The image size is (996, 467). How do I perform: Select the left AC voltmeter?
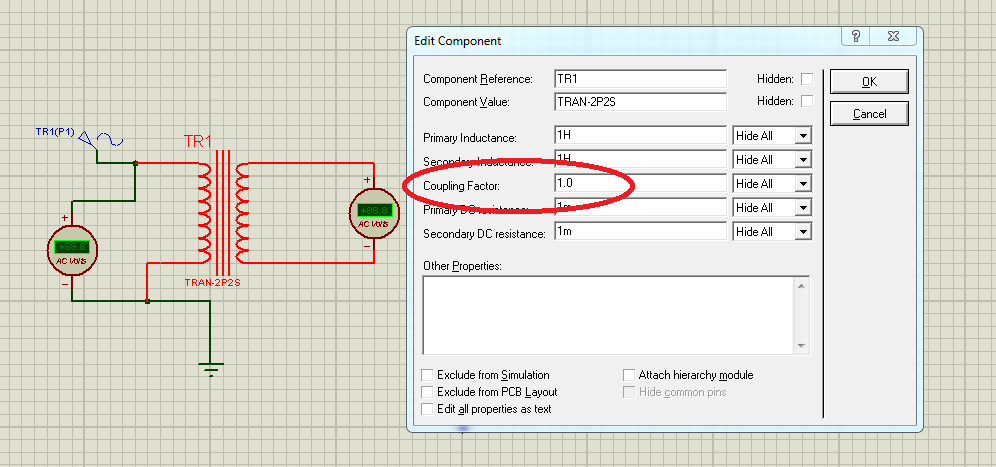point(71,250)
